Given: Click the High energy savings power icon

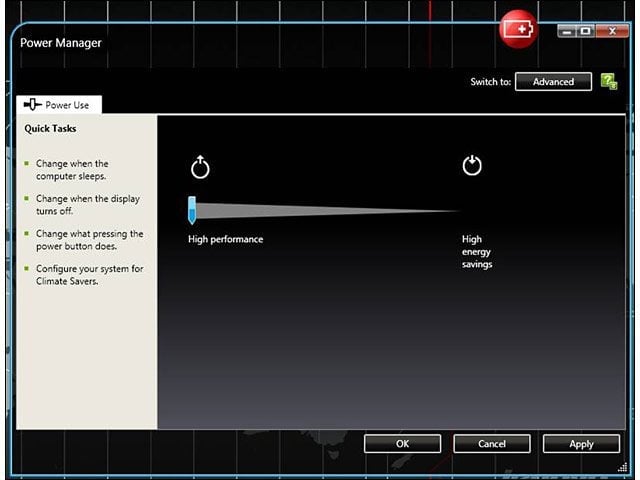Looking at the screenshot, I should pyautogui.click(x=472, y=165).
